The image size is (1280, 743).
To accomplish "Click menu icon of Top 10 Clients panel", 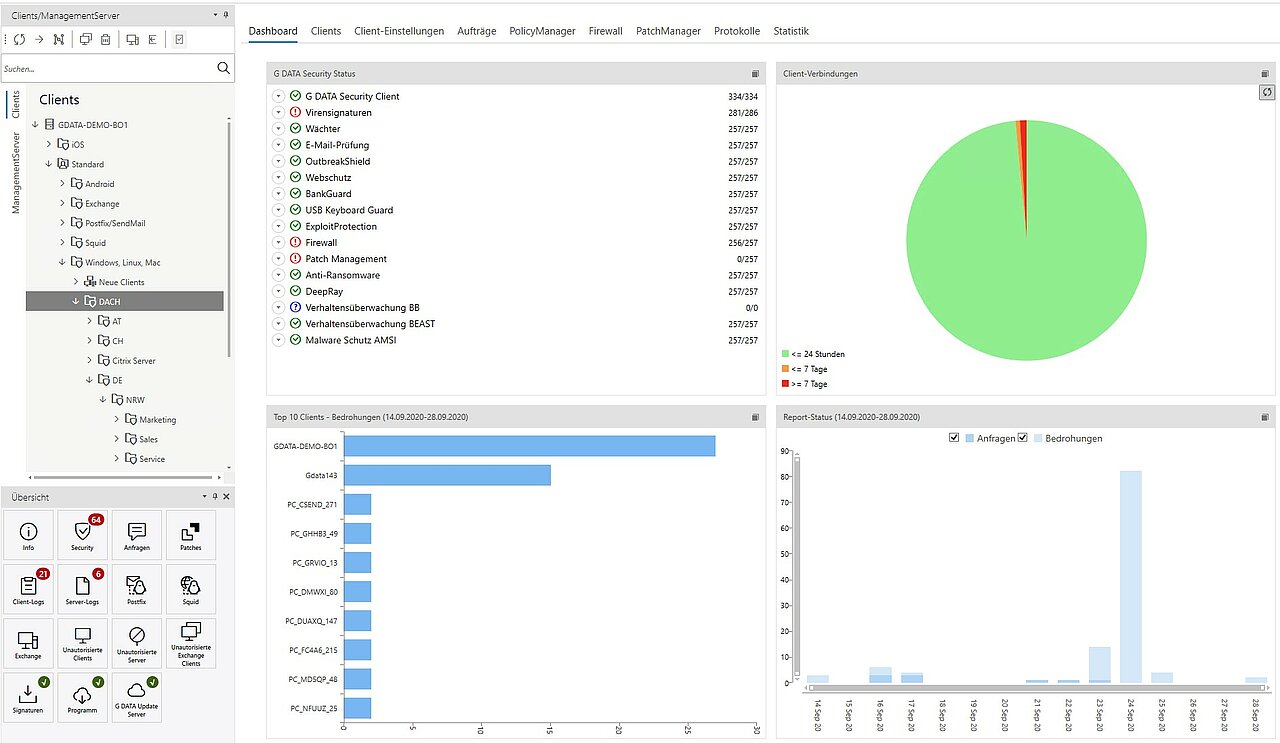I will (756, 416).
